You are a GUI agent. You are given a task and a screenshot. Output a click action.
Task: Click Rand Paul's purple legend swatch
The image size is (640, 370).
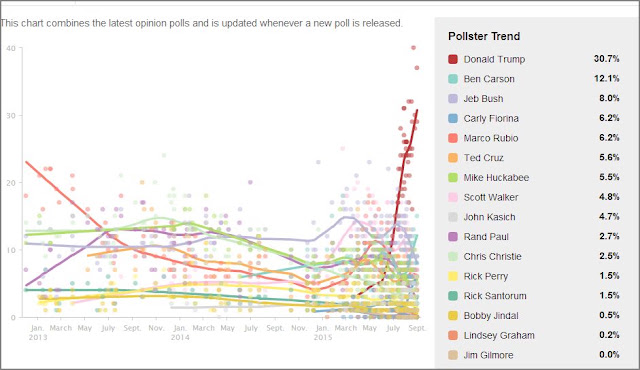[x=453, y=237]
